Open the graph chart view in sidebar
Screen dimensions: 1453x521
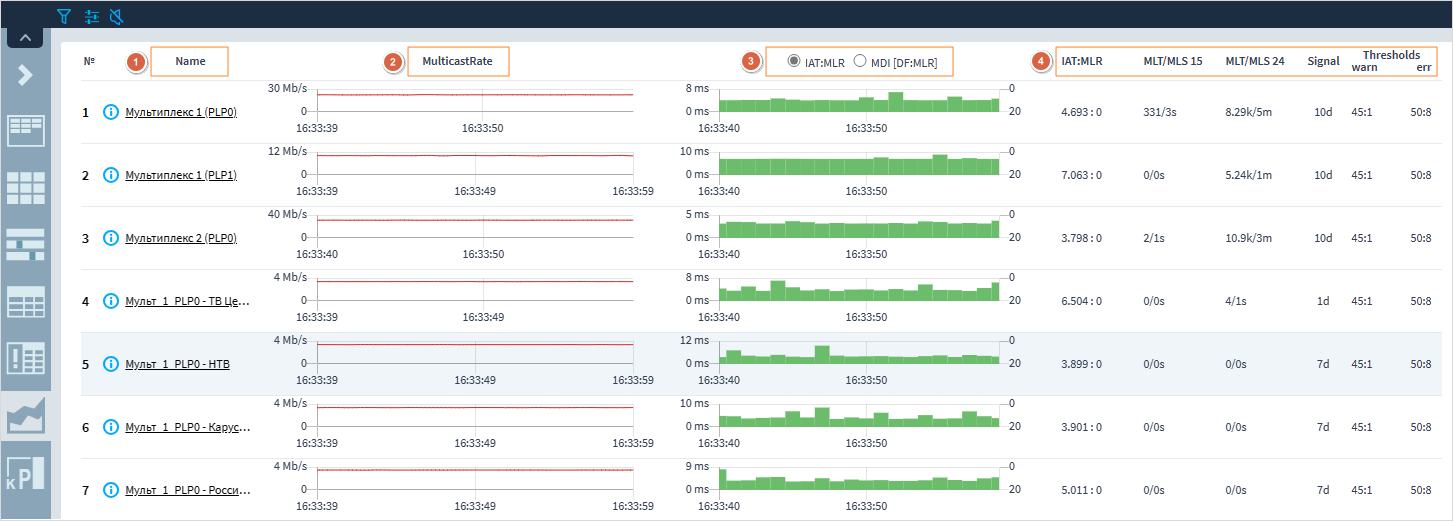click(25, 412)
